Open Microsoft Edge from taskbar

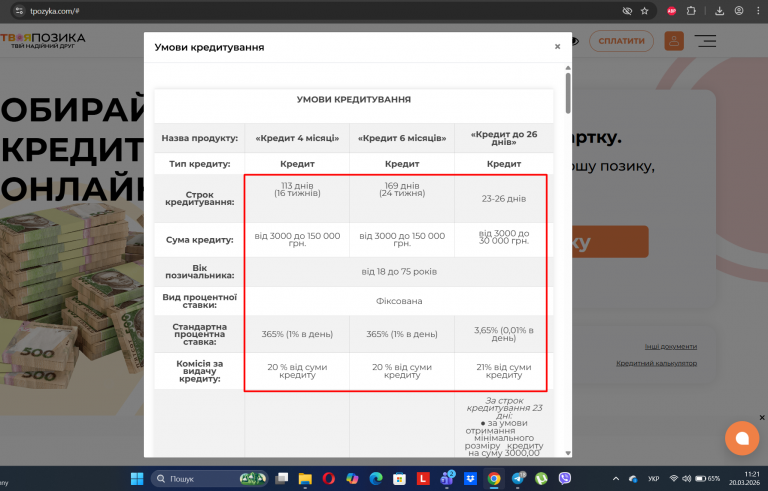click(376, 478)
